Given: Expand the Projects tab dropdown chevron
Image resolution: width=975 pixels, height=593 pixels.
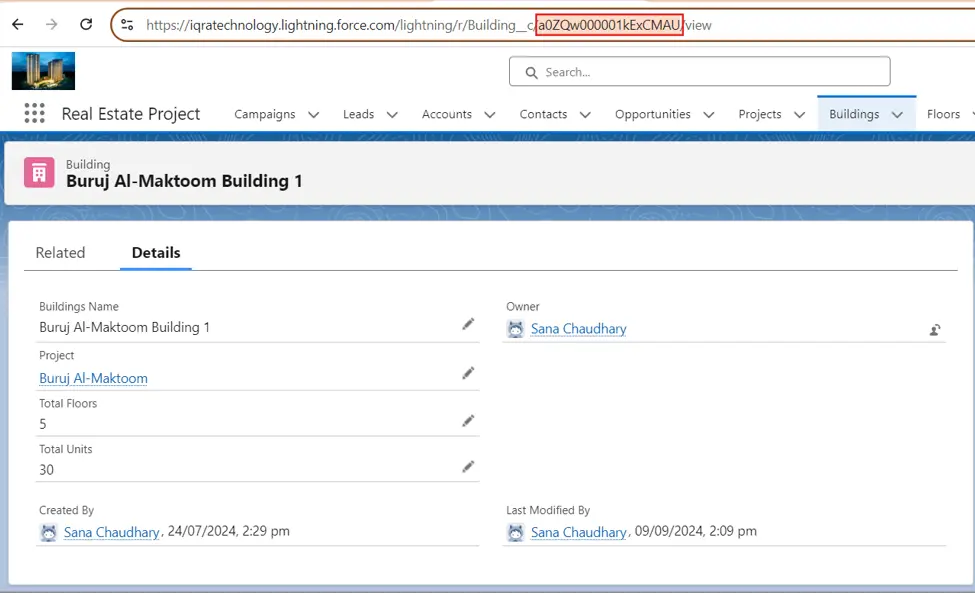Looking at the screenshot, I should 799,114.
